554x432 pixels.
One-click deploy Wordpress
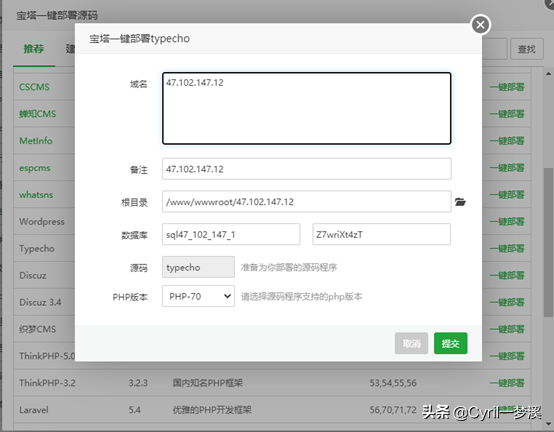click(507, 221)
